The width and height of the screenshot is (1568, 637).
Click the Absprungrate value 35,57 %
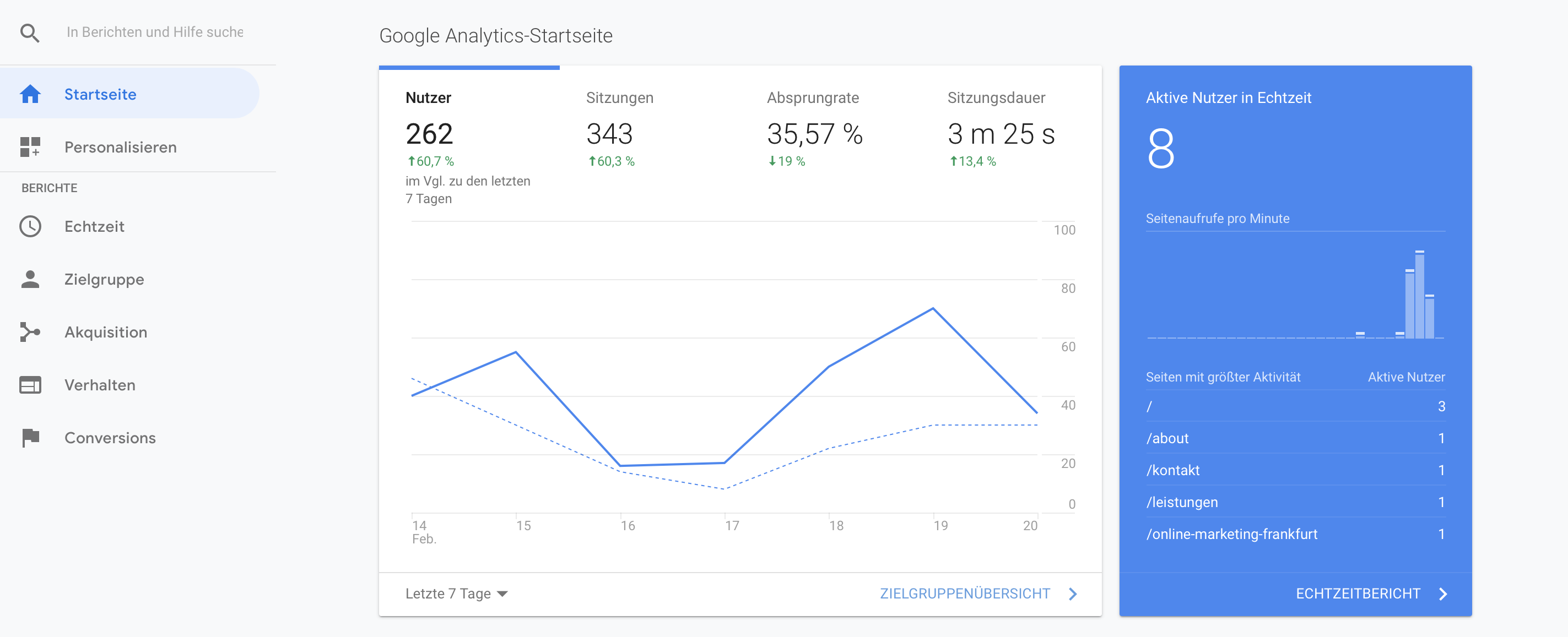(814, 134)
